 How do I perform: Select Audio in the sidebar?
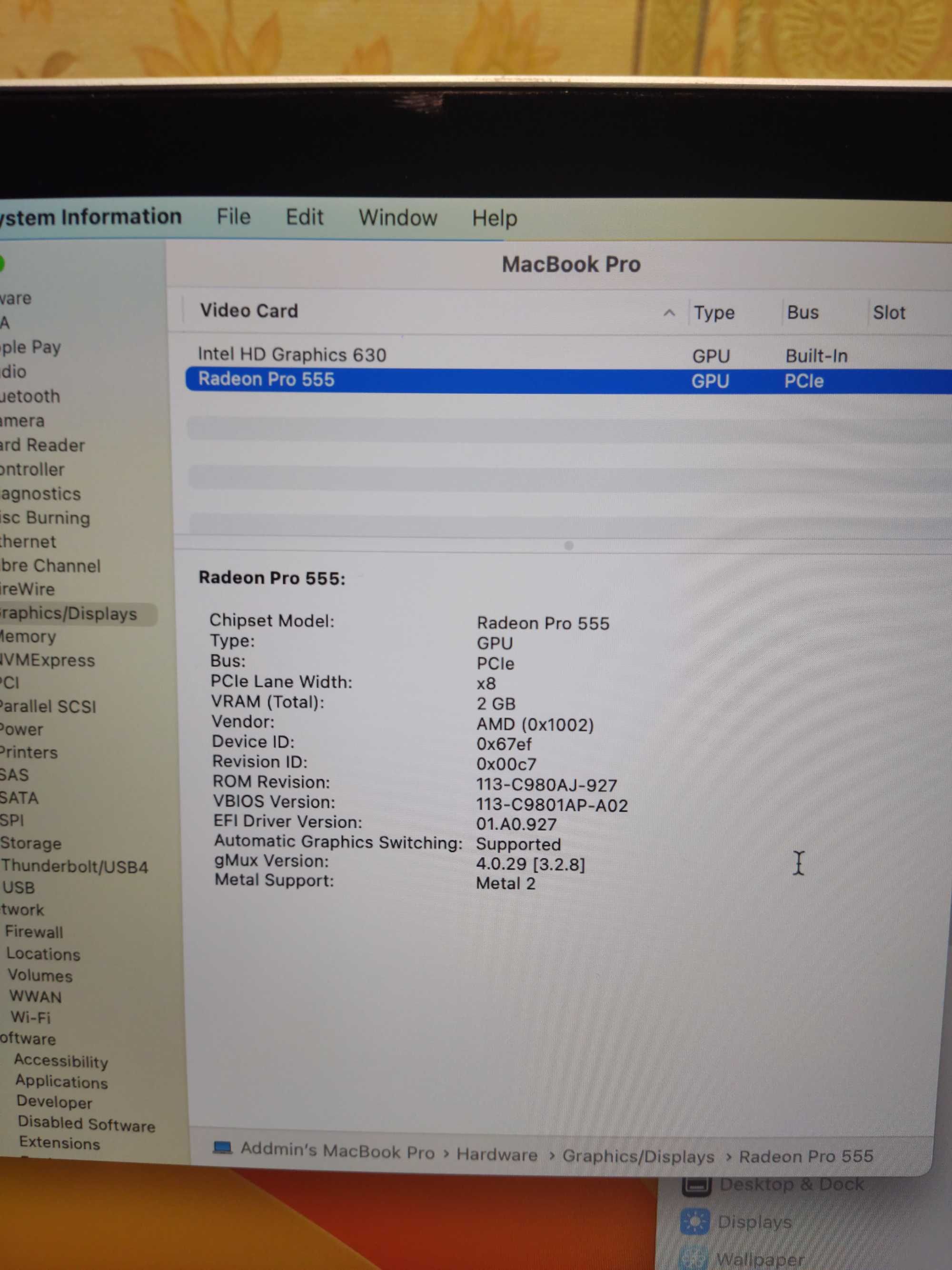13,371
